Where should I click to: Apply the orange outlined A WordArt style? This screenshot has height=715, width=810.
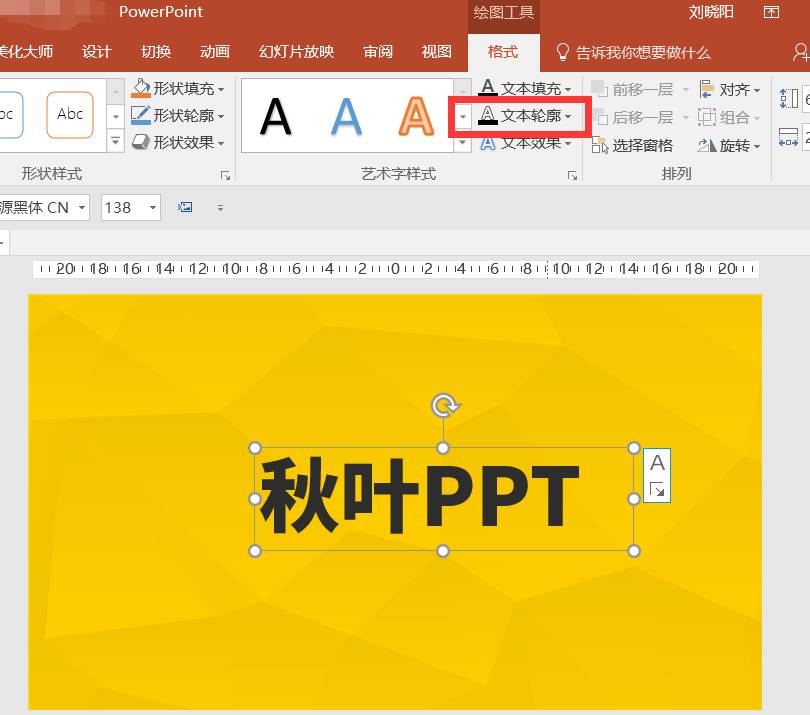pos(416,117)
